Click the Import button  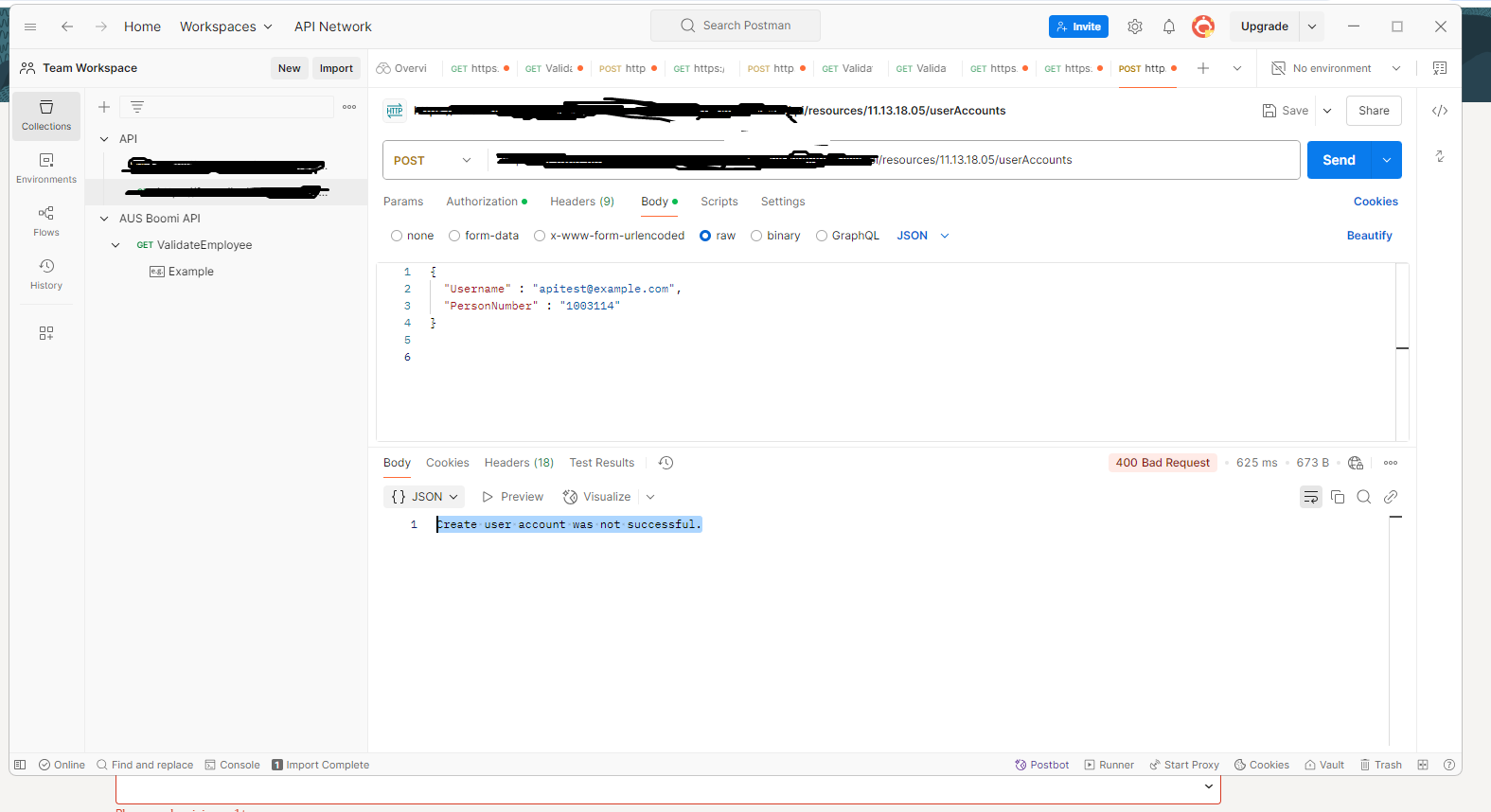(x=336, y=68)
